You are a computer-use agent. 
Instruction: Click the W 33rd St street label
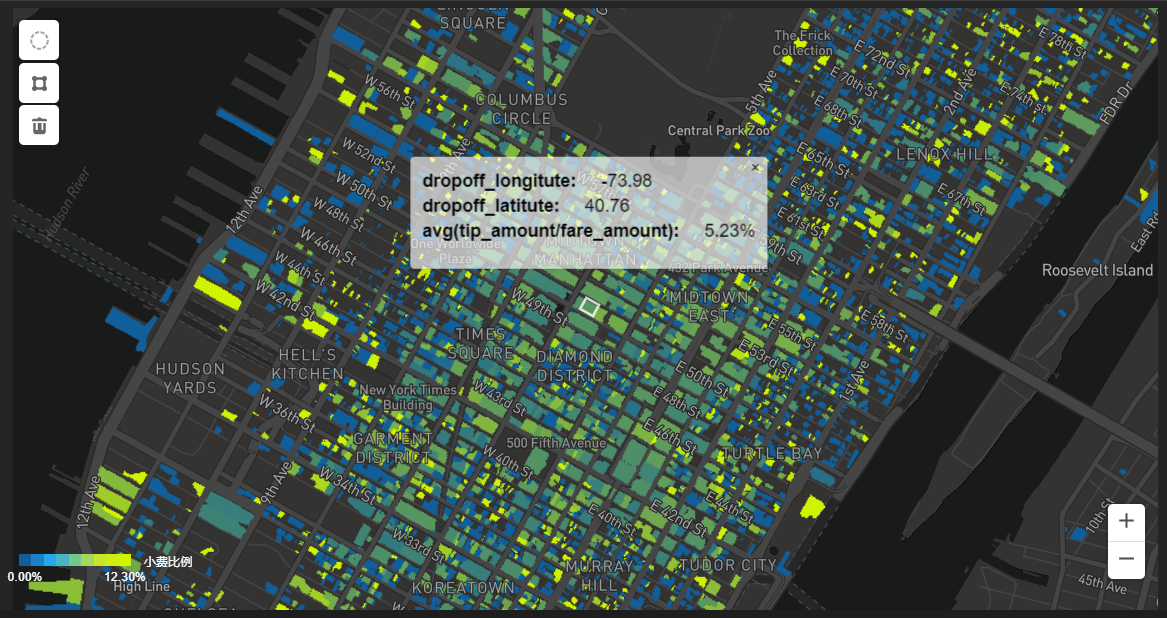419,545
